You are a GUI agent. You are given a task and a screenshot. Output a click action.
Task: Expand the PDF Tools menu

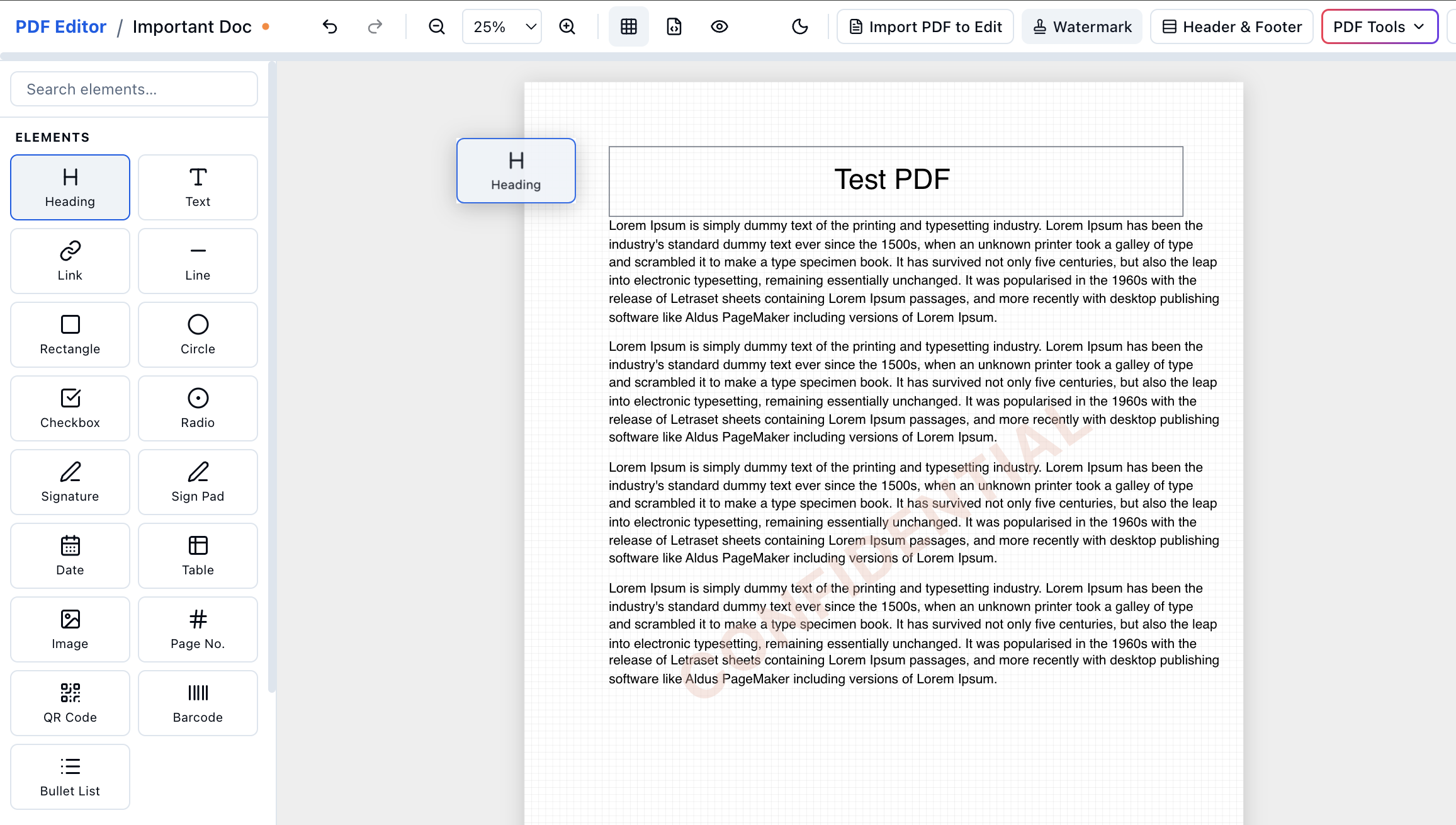1379,26
